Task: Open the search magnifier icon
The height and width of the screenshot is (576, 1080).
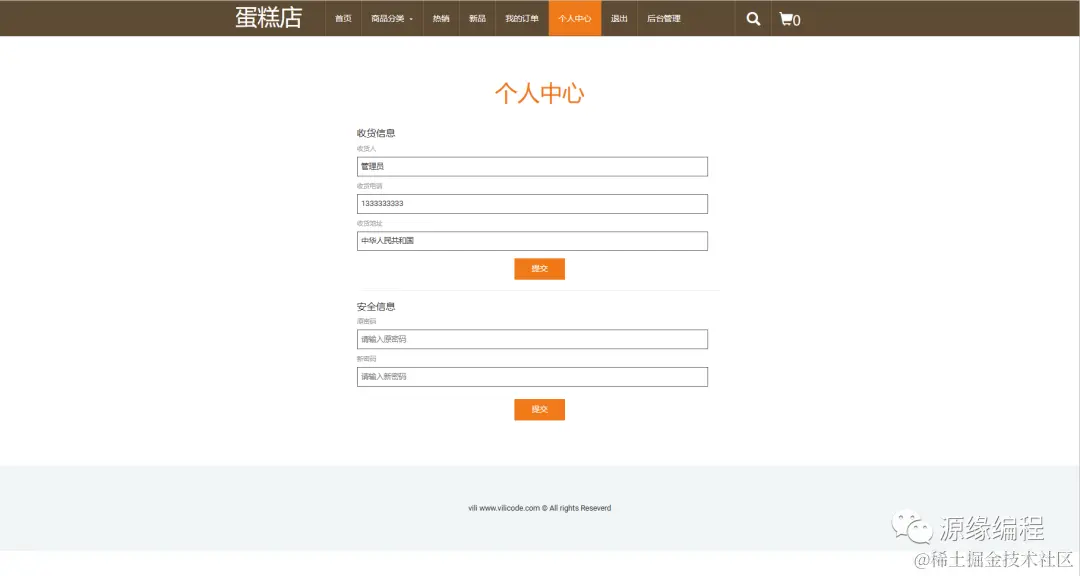Action: (753, 19)
